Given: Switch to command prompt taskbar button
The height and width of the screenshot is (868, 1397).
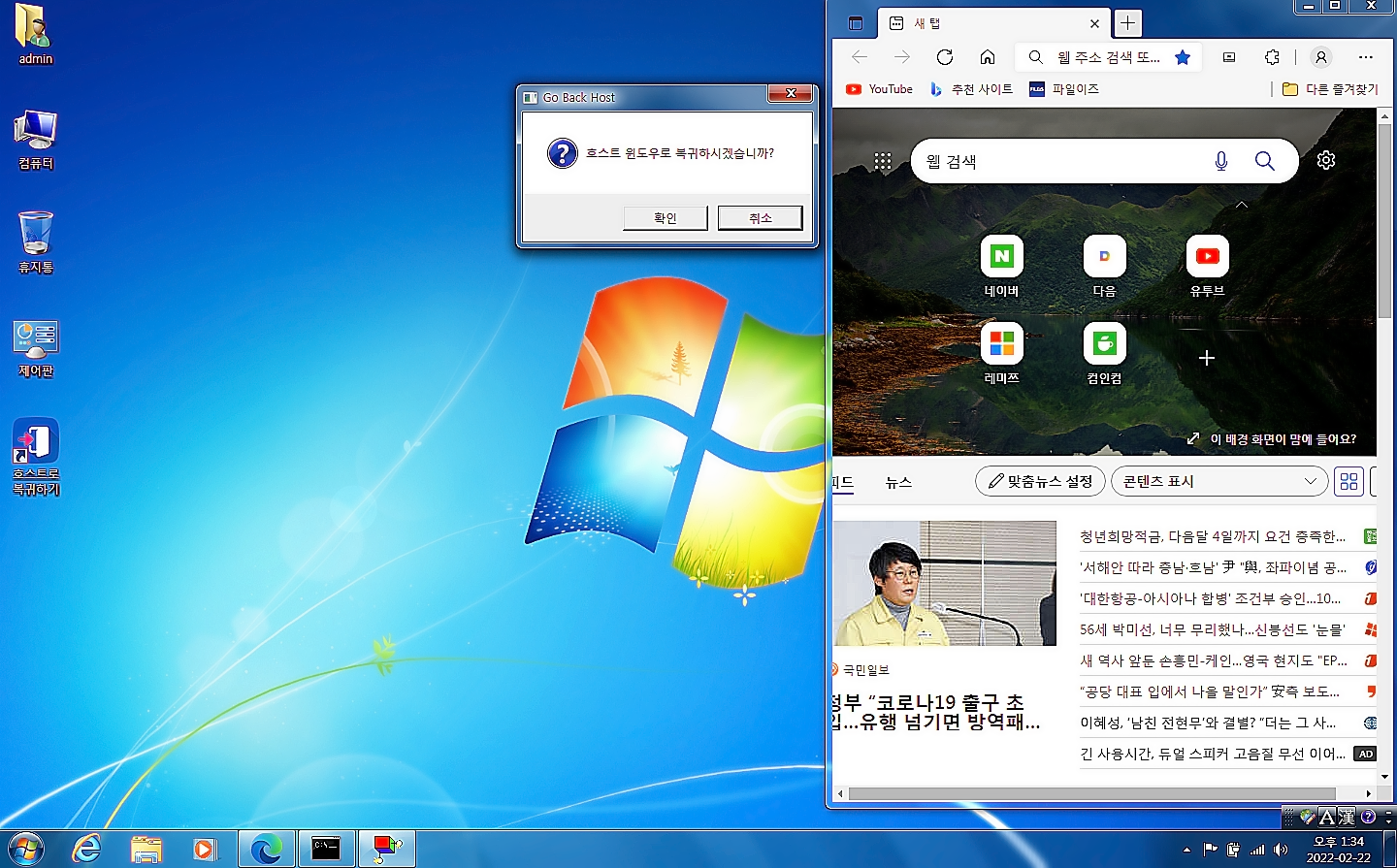Looking at the screenshot, I should (326, 850).
